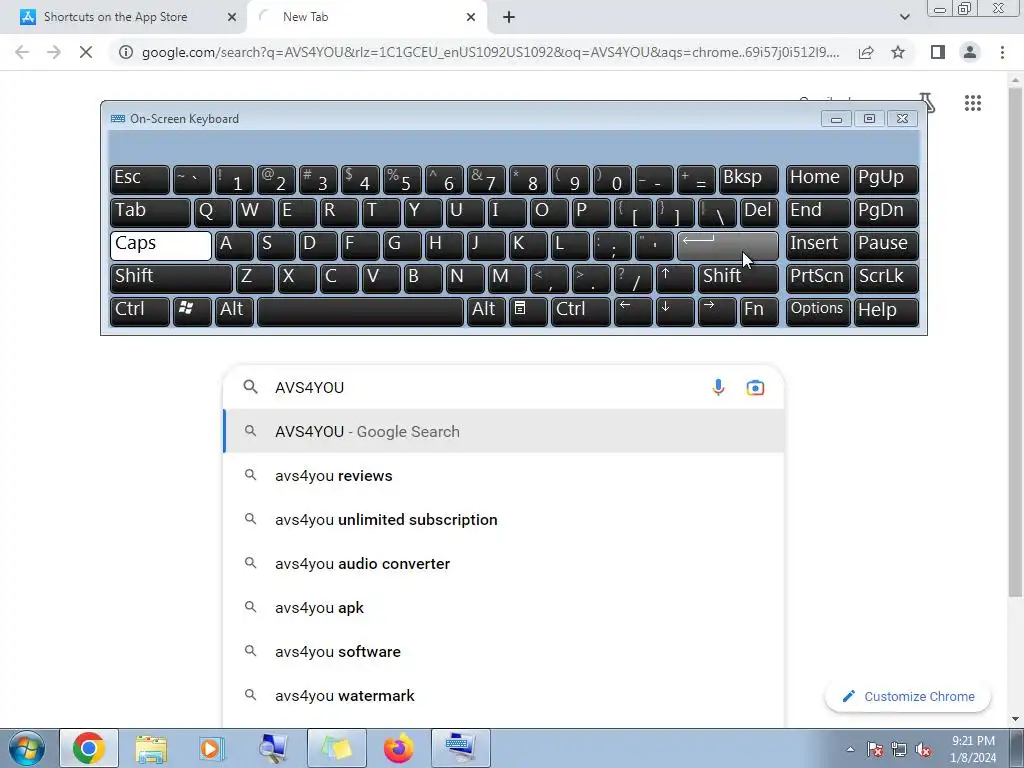This screenshot has width=1024, height=768.
Task: Toggle the ScrLk key on the keyboard
Action: [886, 278]
